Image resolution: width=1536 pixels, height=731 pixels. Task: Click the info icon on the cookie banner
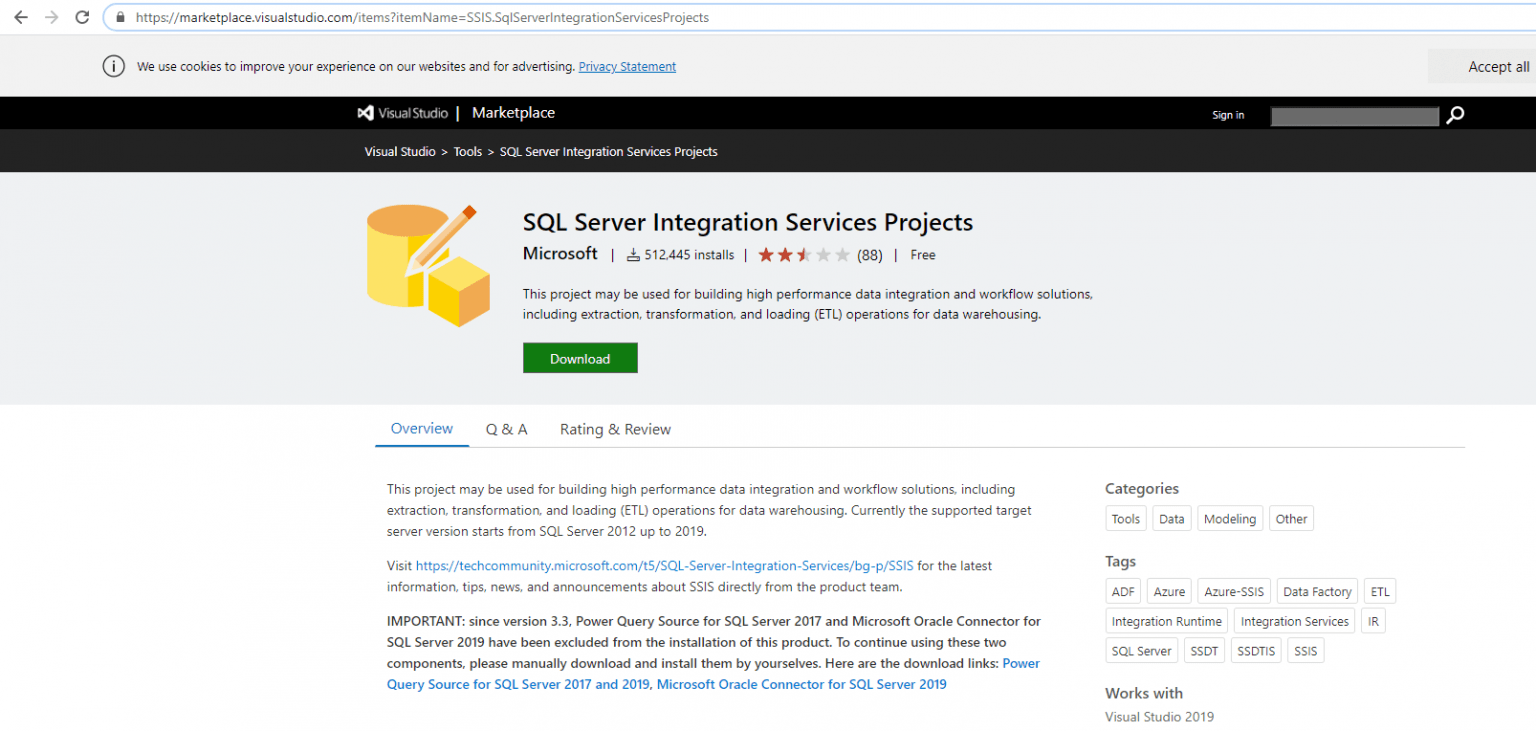[113, 66]
